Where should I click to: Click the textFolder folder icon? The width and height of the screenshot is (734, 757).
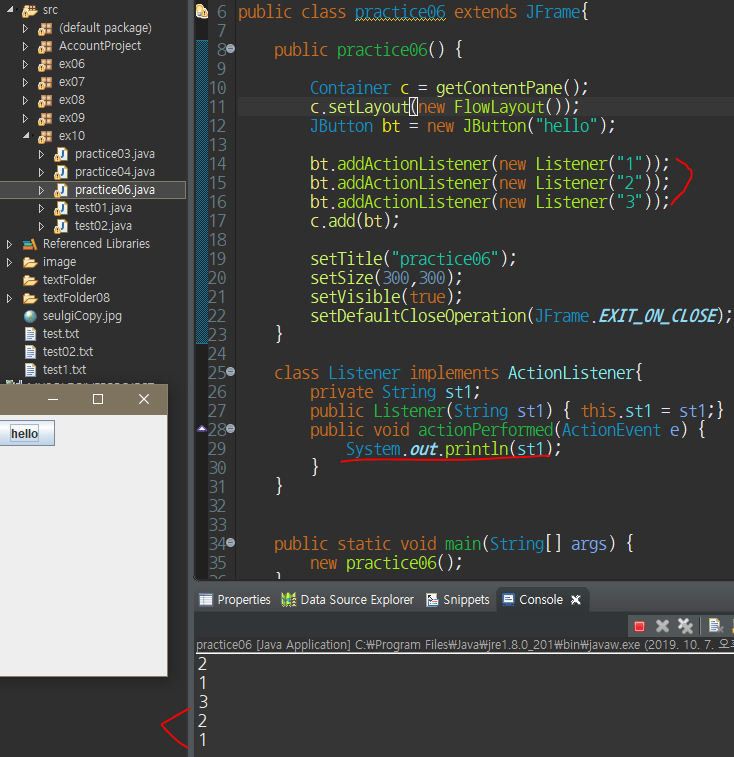click(x=30, y=280)
